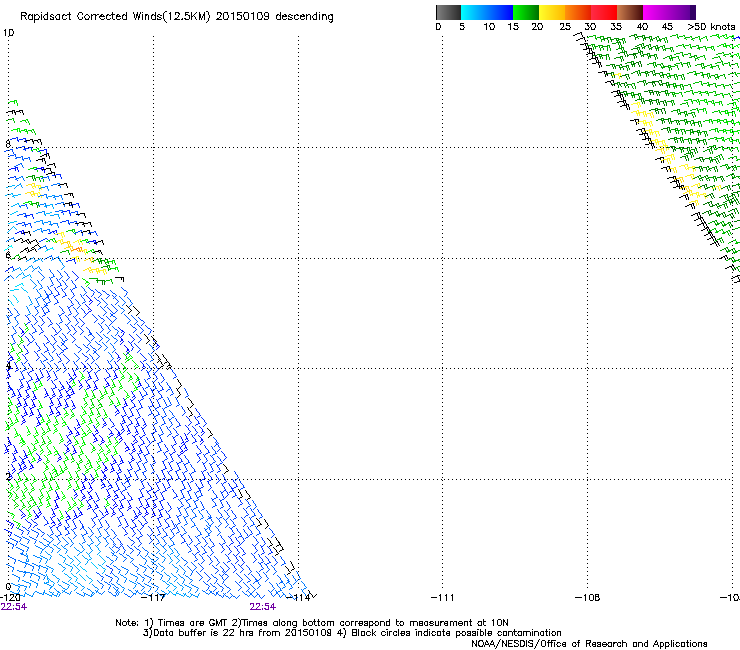Select the blue 10–15 knot color bar segment
This screenshot has width=740, height=650.
(500, 12)
